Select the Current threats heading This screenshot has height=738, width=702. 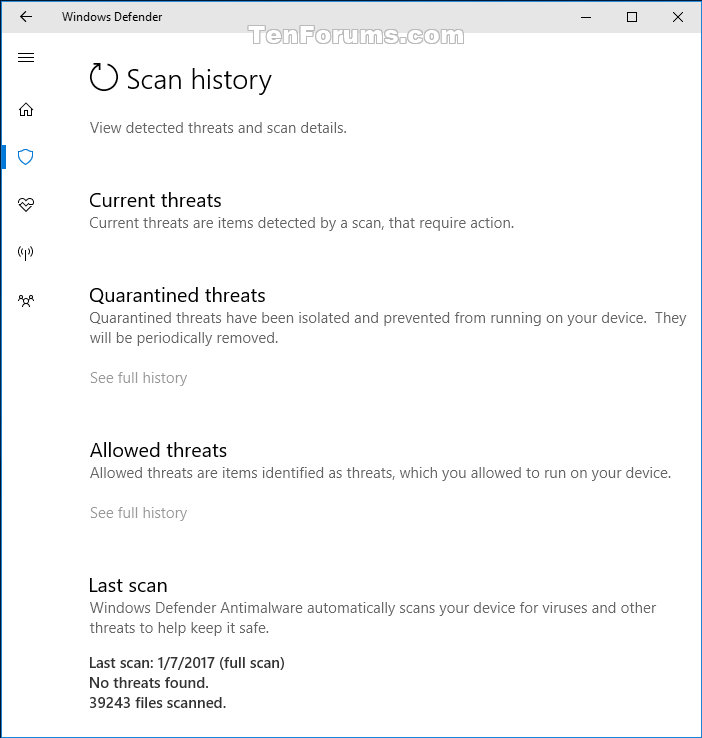pos(155,201)
